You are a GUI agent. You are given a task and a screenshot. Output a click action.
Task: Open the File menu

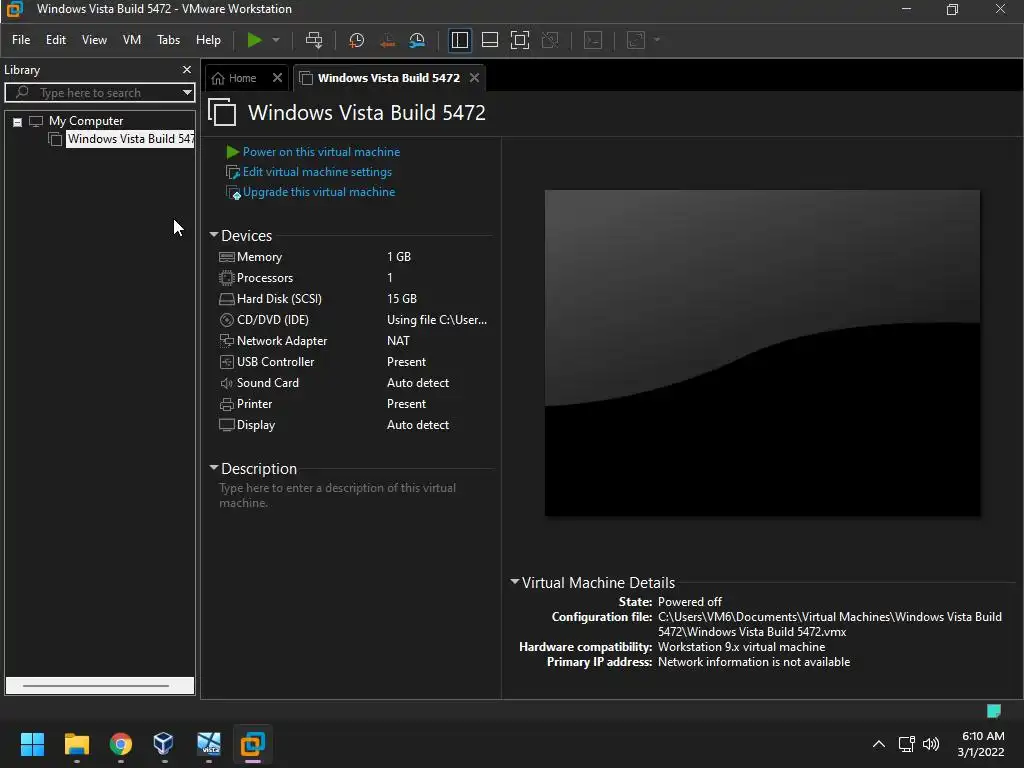click(21, 40)
